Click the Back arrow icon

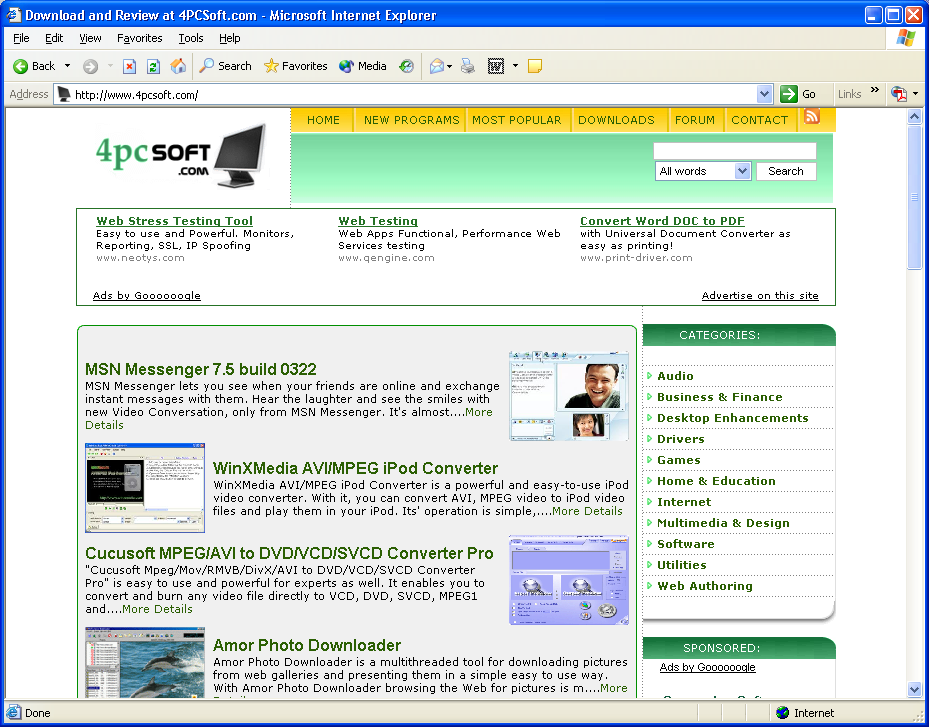[x=21, y=66]
